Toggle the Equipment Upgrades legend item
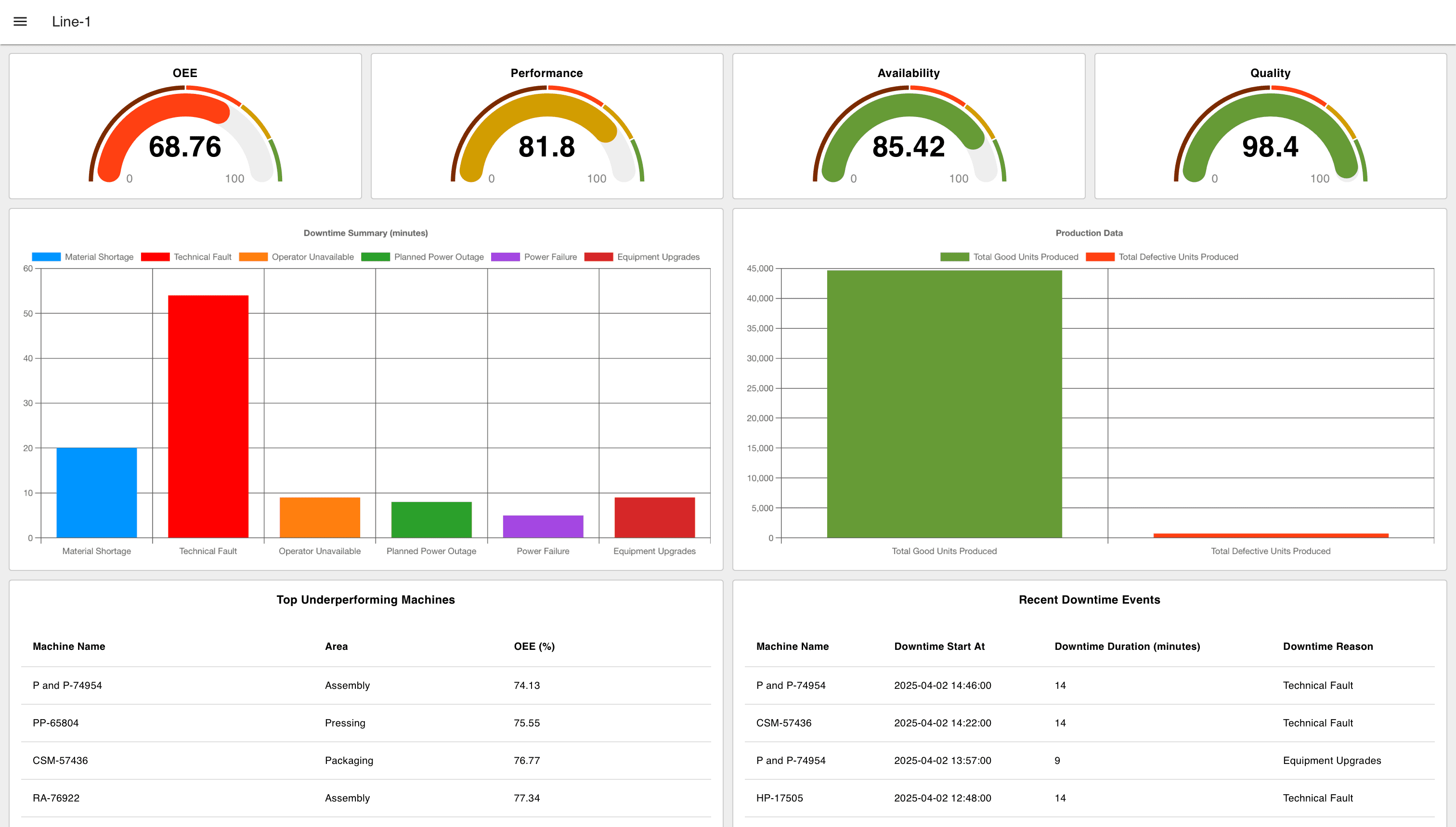 tap(601, 257)
